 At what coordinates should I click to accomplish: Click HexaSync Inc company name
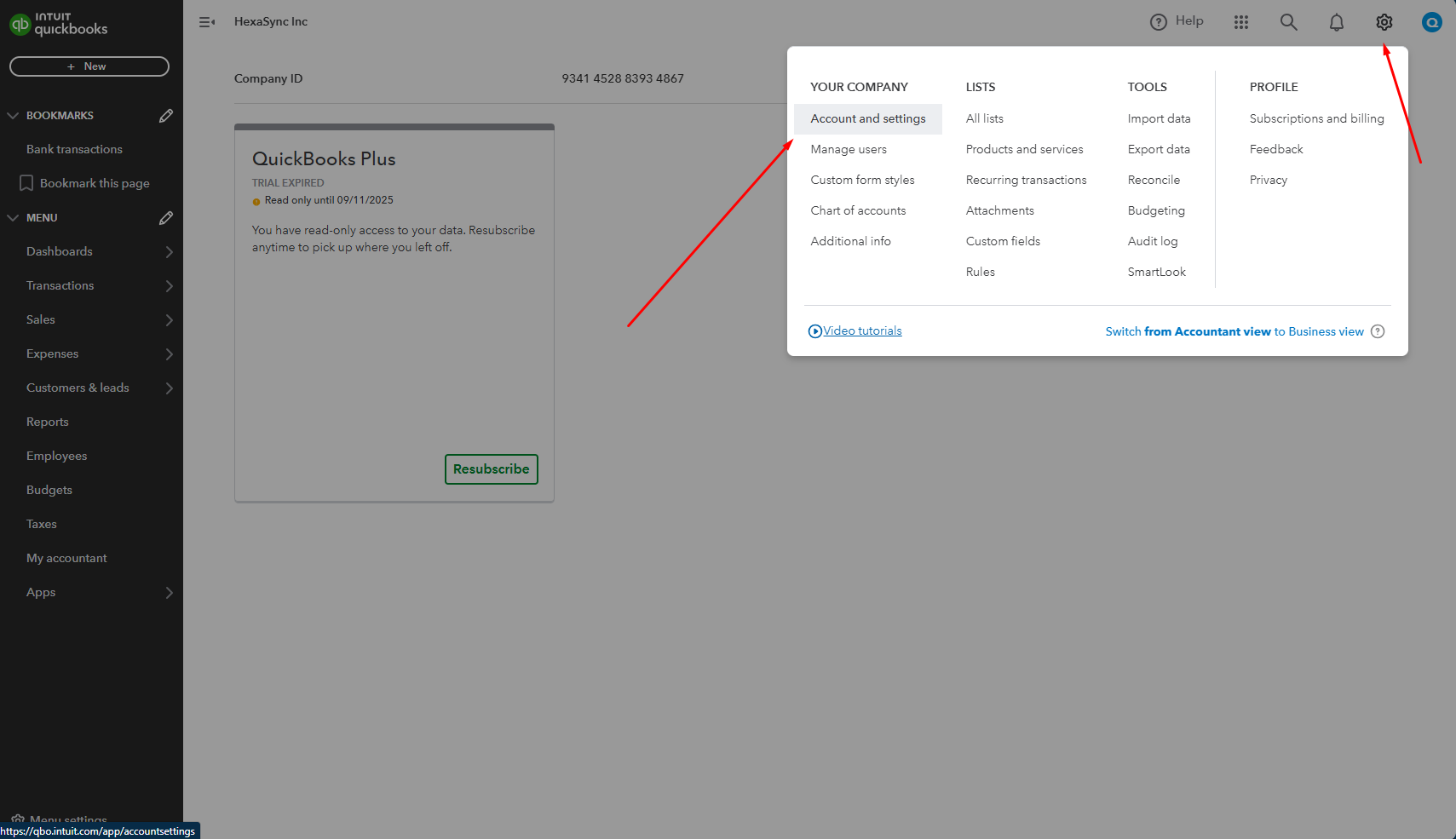271,22
